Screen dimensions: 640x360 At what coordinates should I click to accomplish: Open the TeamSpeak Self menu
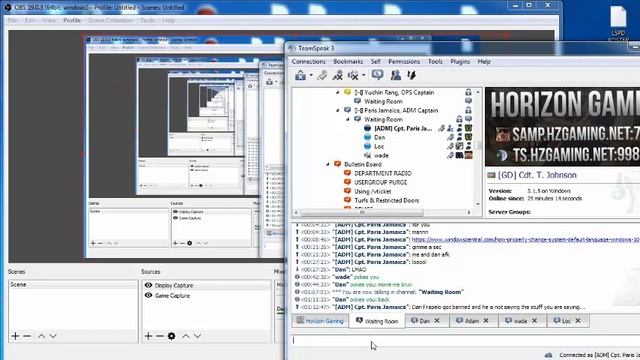pos(376,62)
